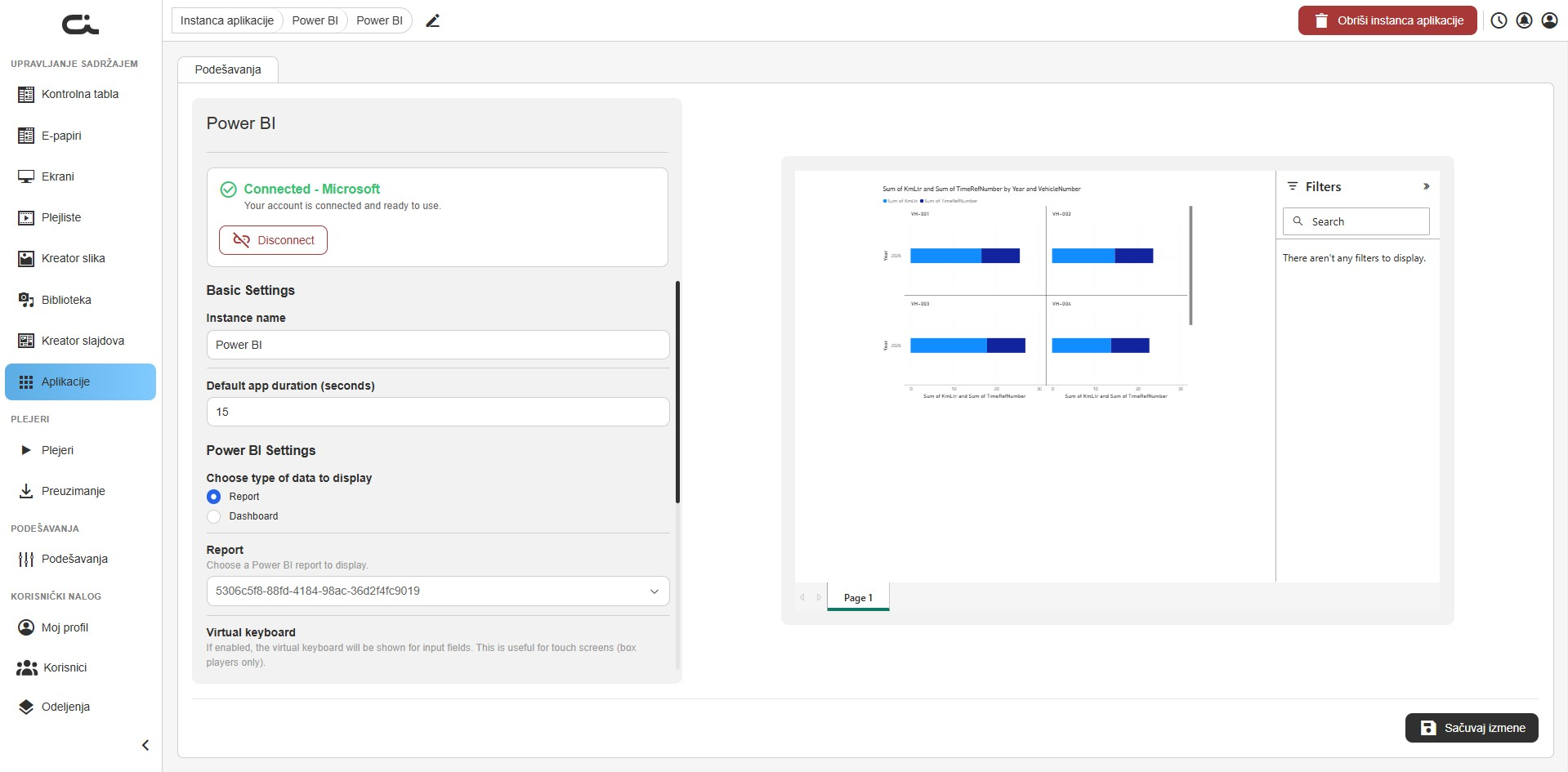Click the VH-003 bar in chart
The image size is (1568, 772).
click(x=967, y=346)
